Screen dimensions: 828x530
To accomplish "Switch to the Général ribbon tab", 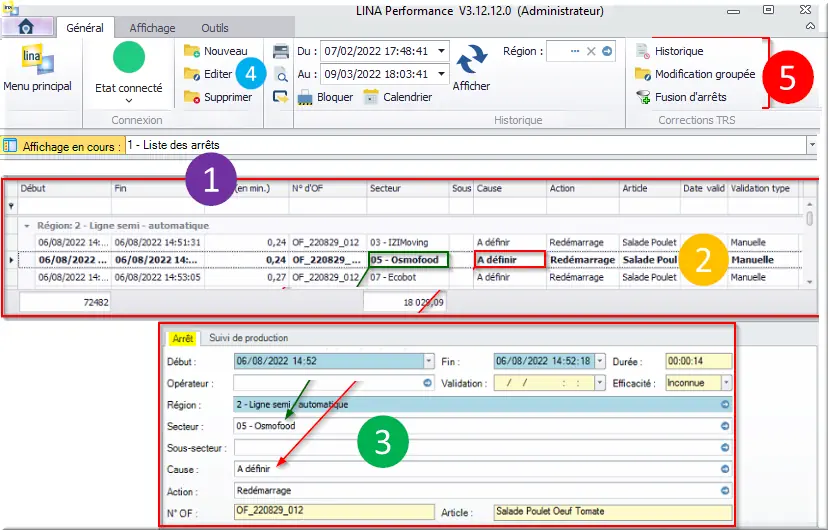I will (x=84, y=28).
